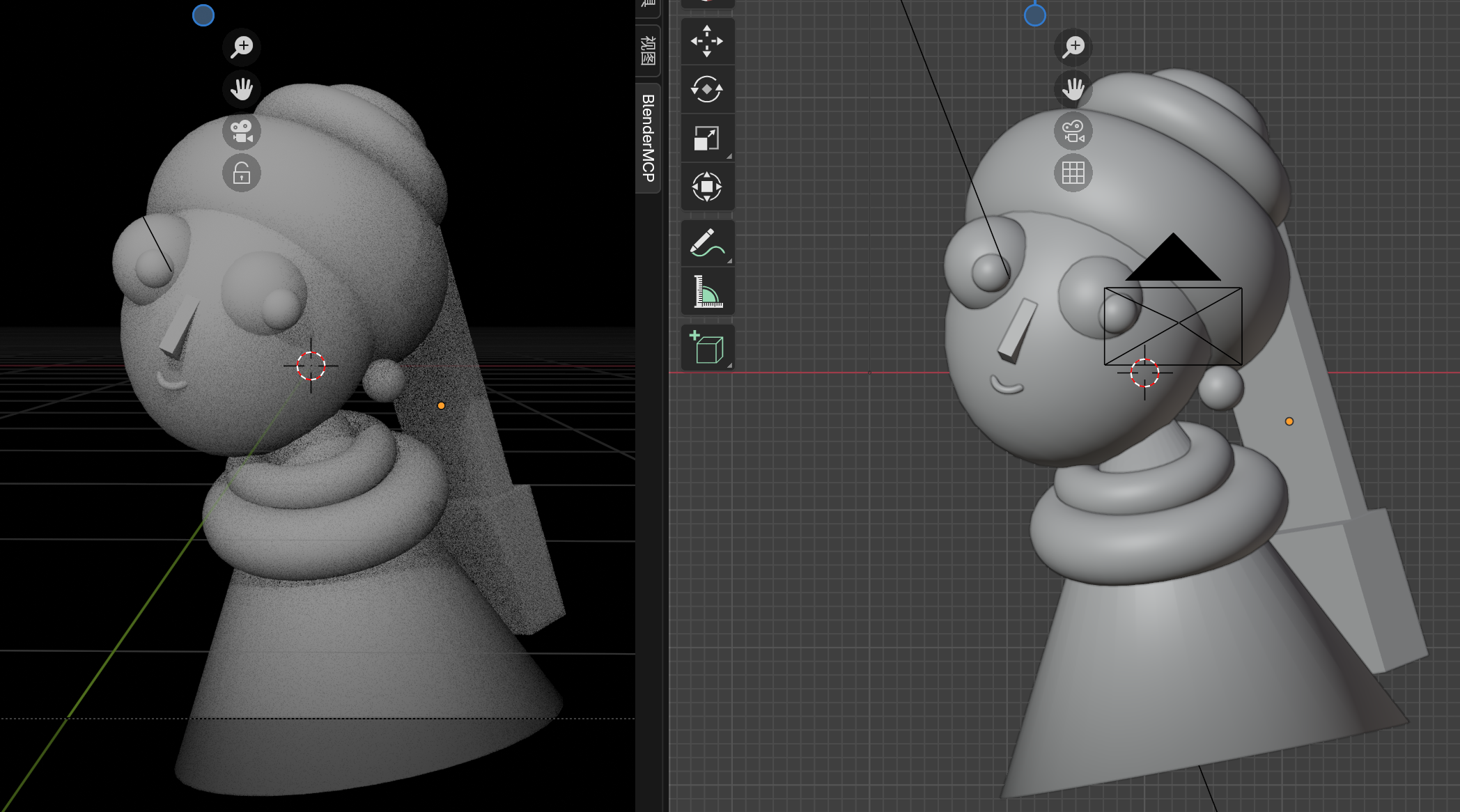Click the zoom magnifier in the right viewport

click(1073, 46)
